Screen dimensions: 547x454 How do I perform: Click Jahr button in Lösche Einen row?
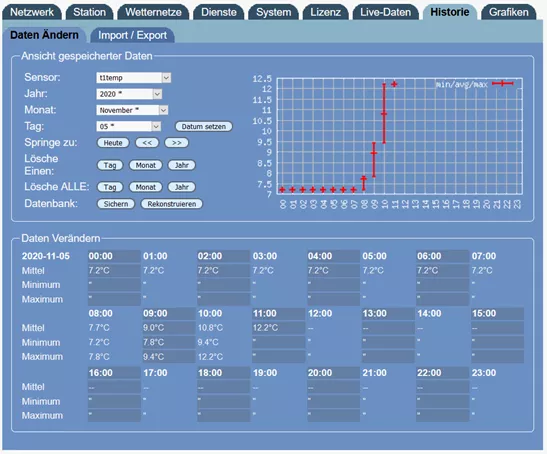point(182,165)
